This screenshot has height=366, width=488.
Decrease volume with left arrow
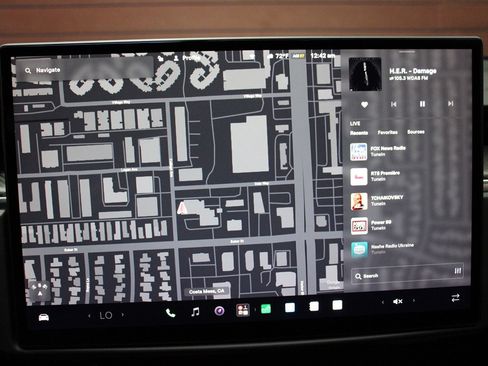point(383,302)
